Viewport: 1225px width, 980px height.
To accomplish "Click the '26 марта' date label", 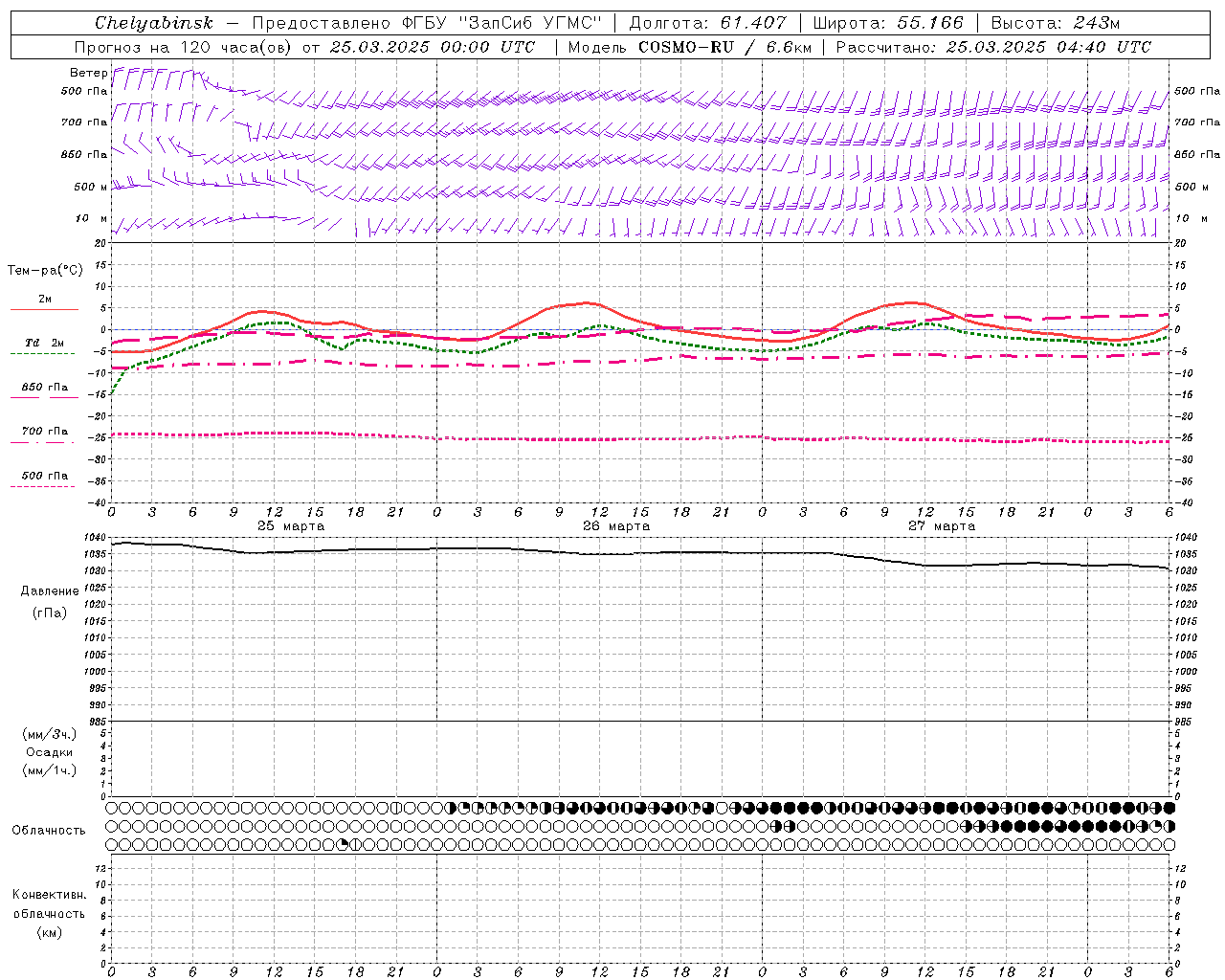I will [616, 525].
